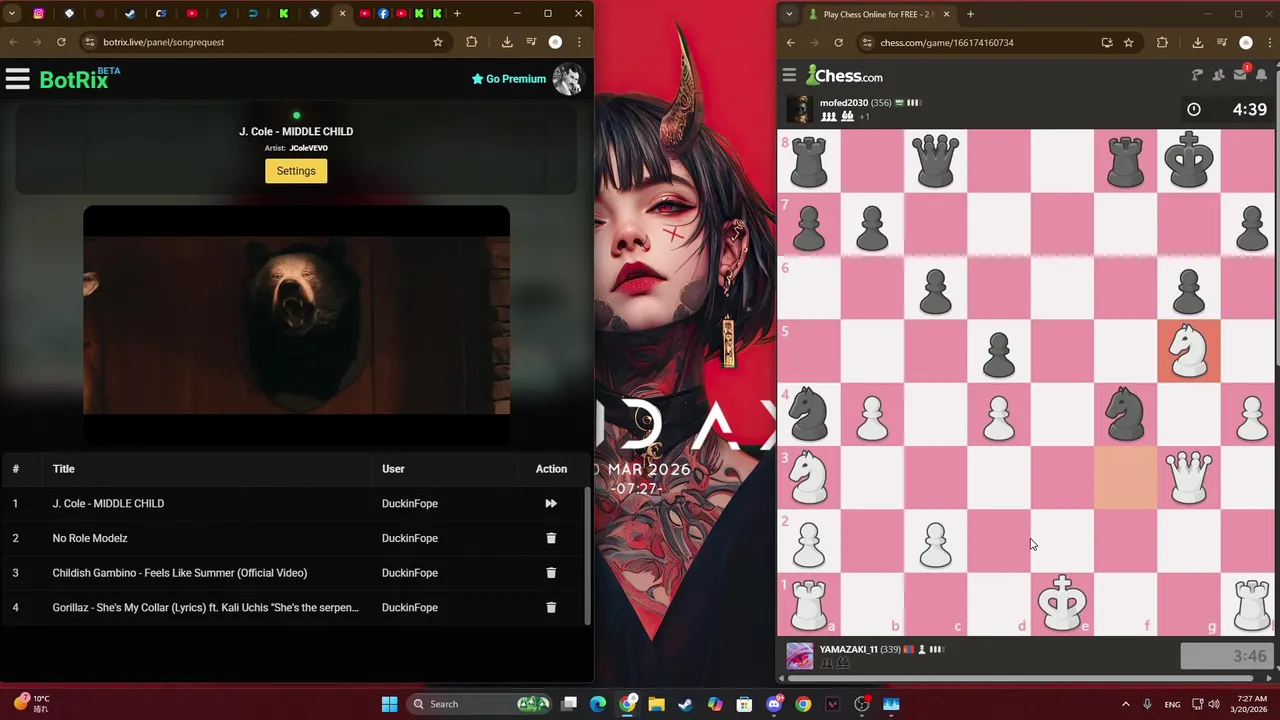Delete Childish Gambino Feels Like Summer request
The width and height of the screenshot is (1280, 720).
coord(550,573)
